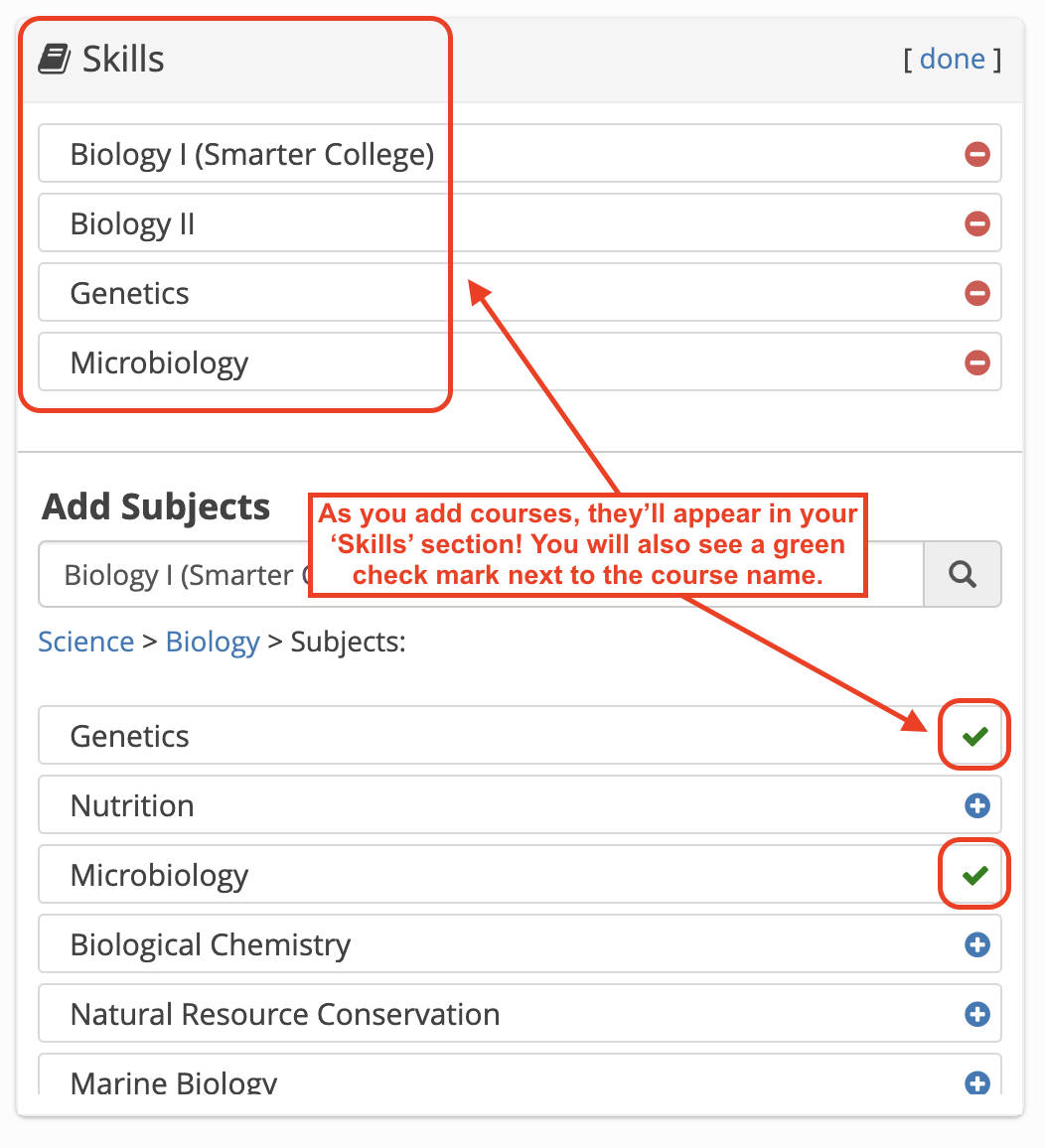Select Microbiology in the Skills list
The image size is (1045, 1148).
click(520, 361)
